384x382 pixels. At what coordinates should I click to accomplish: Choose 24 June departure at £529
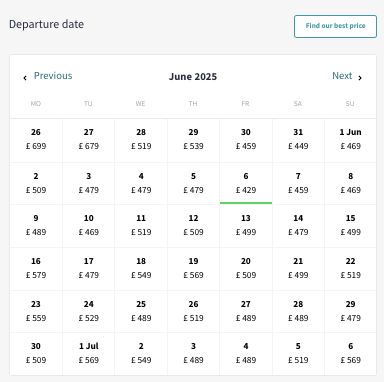point(89,312)
